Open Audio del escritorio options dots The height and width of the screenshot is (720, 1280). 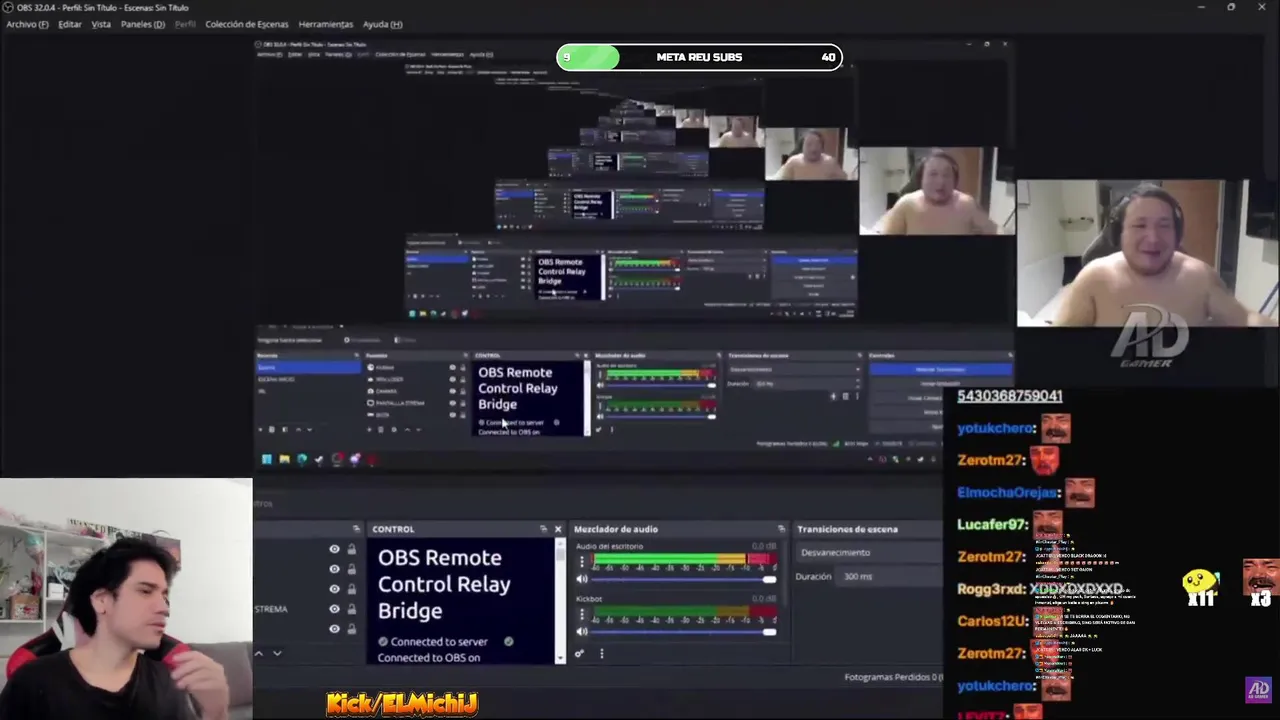582,562
